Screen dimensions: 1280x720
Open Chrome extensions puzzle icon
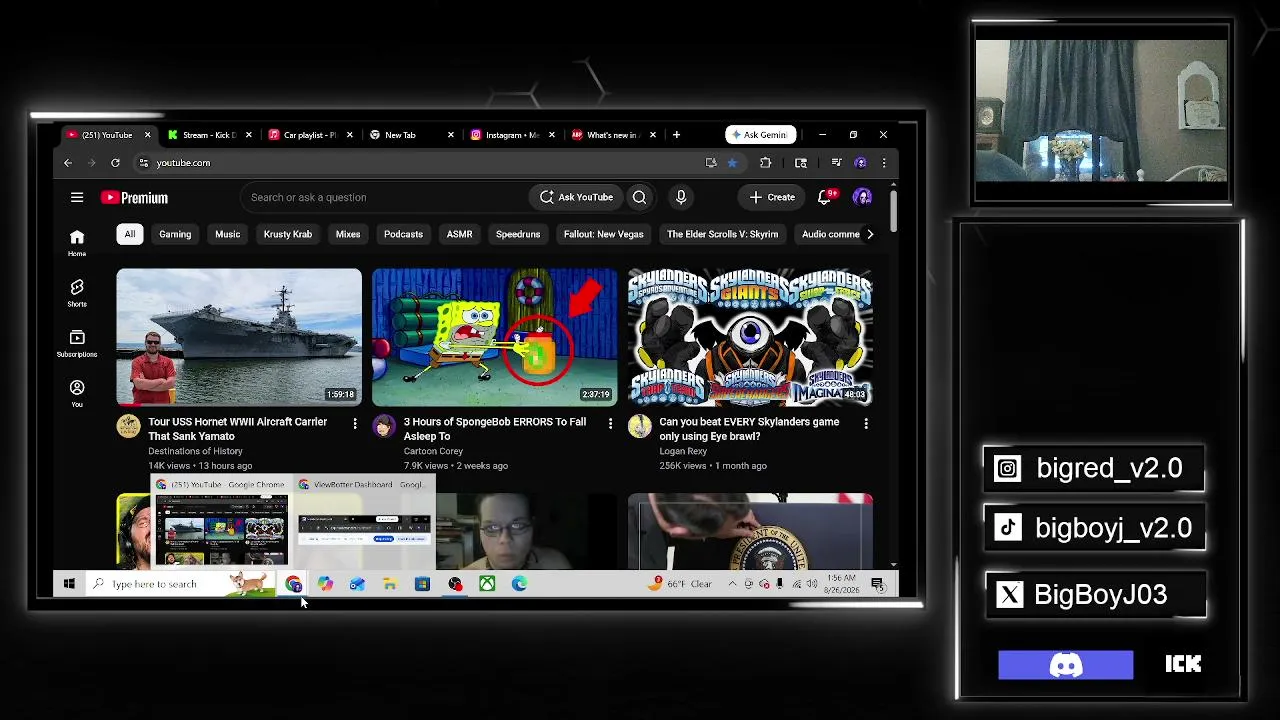click(x=765, y=163)
